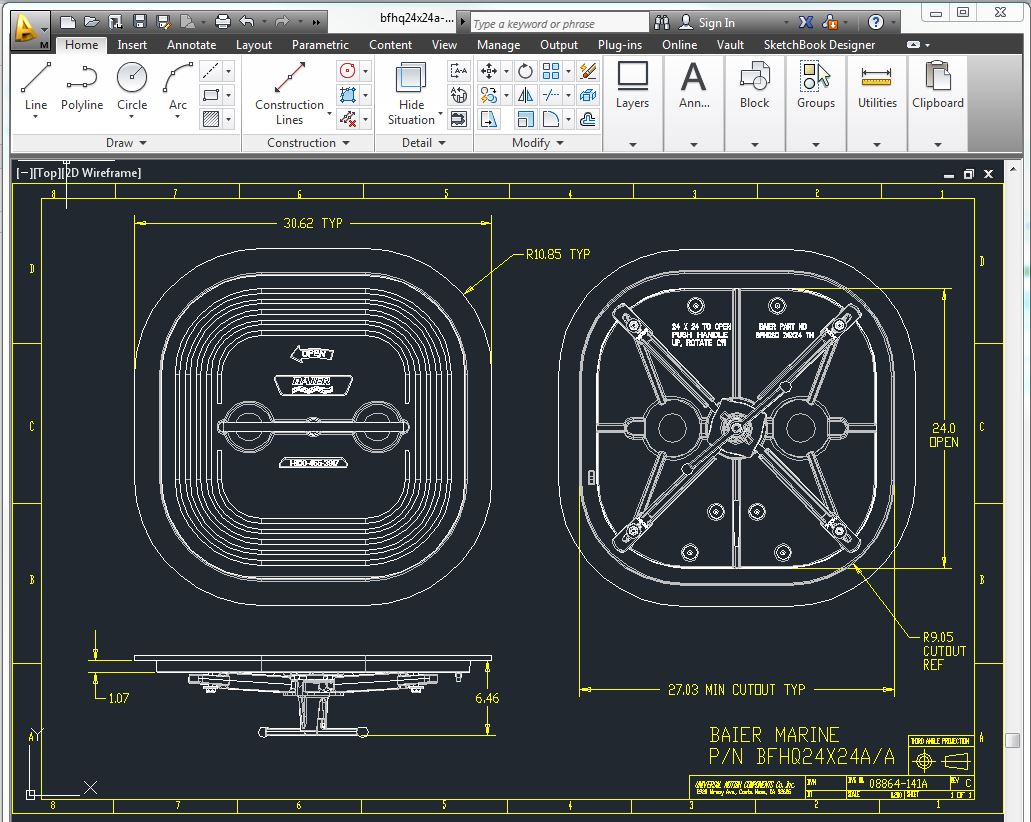The height and width of the screenshot is (822, 1031).
Task: Open the Output ribbon tab
Action: coord(559,45)
